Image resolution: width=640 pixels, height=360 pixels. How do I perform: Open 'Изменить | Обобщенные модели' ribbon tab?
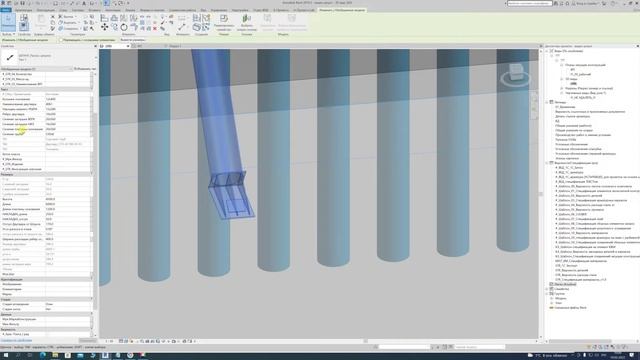coord(342,10)
